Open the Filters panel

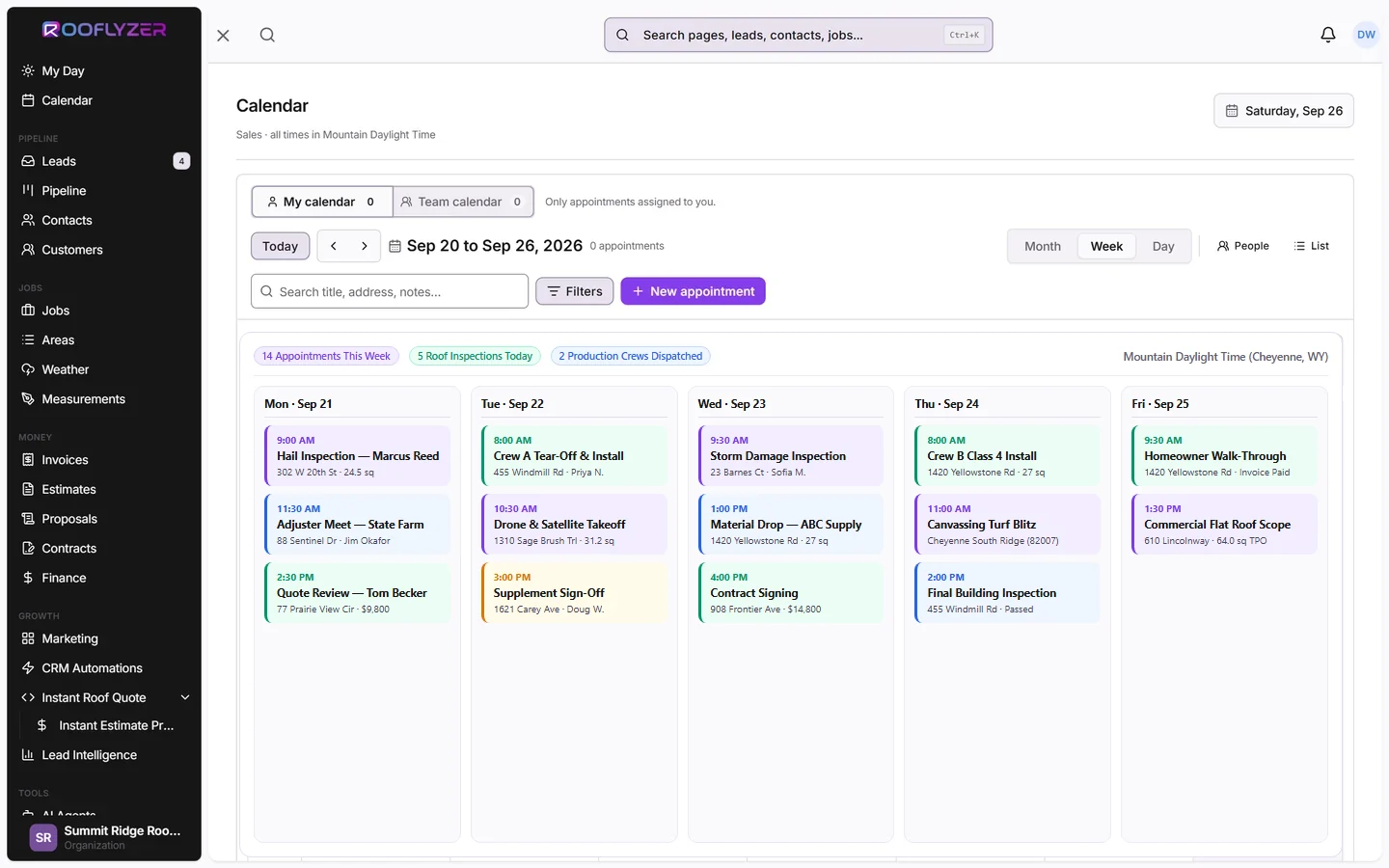click(575, 291)
